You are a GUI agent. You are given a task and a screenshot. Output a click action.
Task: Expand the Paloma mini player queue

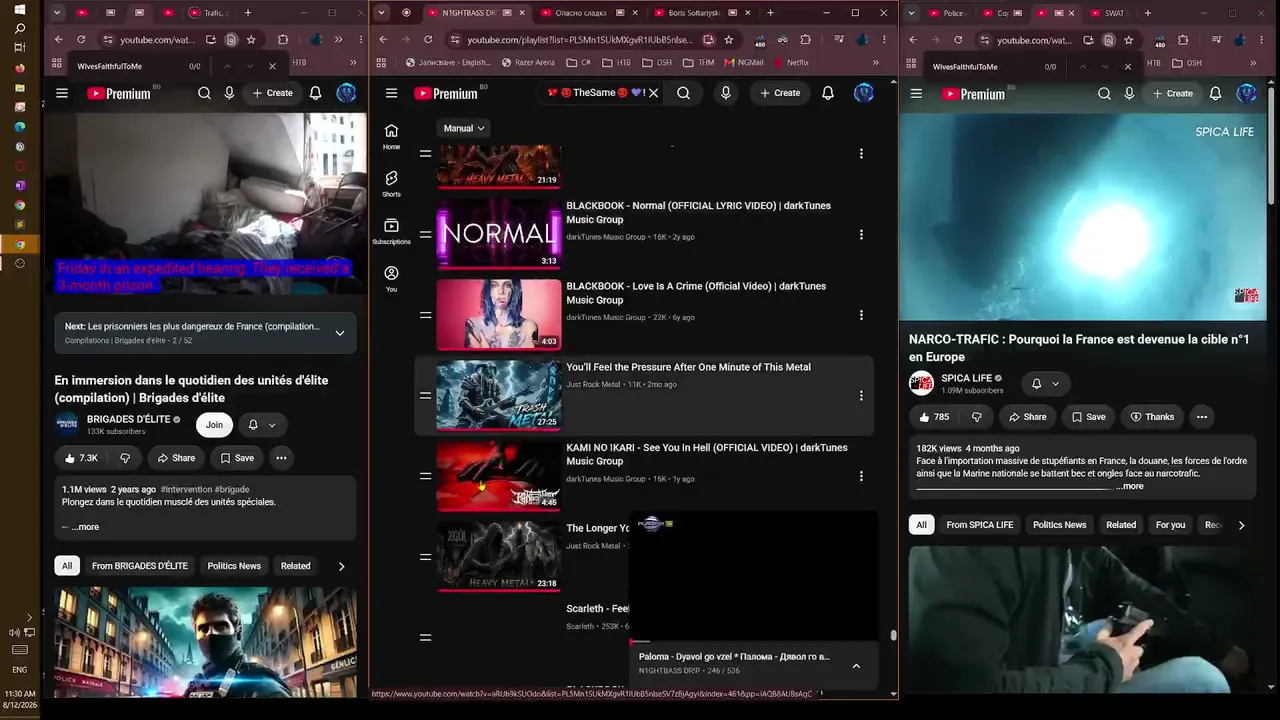pos(856,665)
